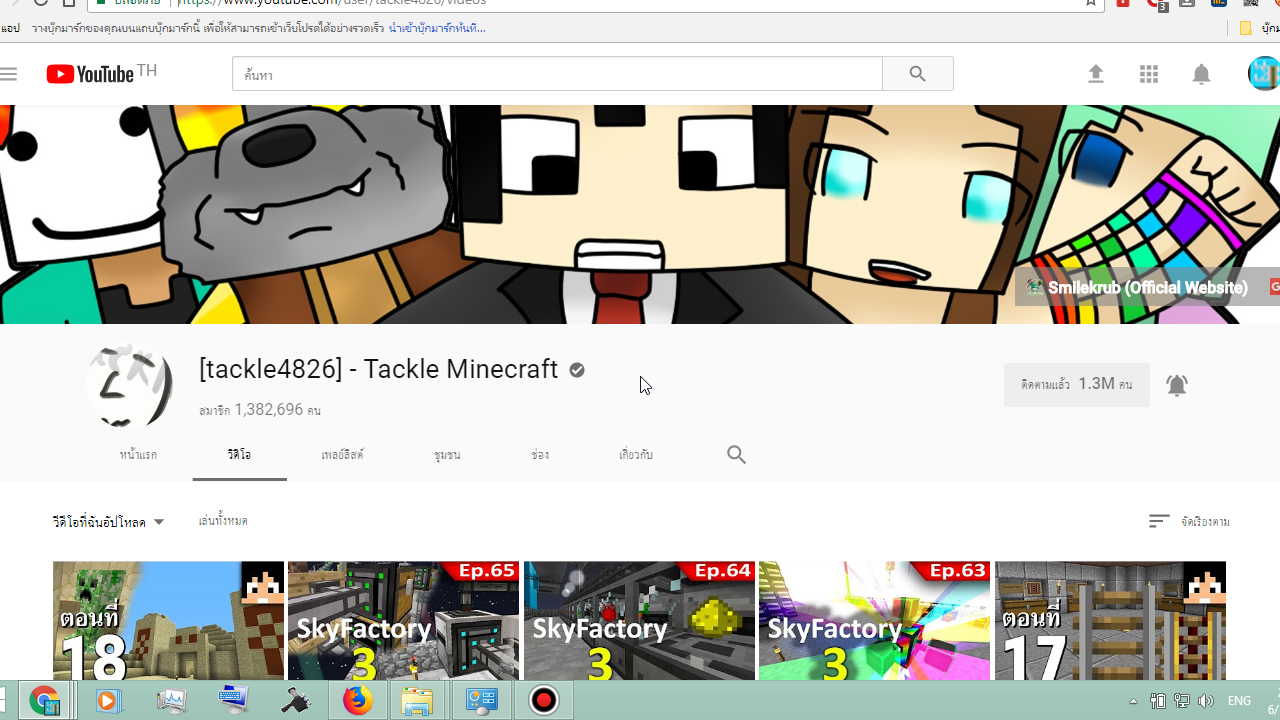Open the YouTube apps grid icon
This screenshot has height=720, width=1280.
(x=1148, y=74)
